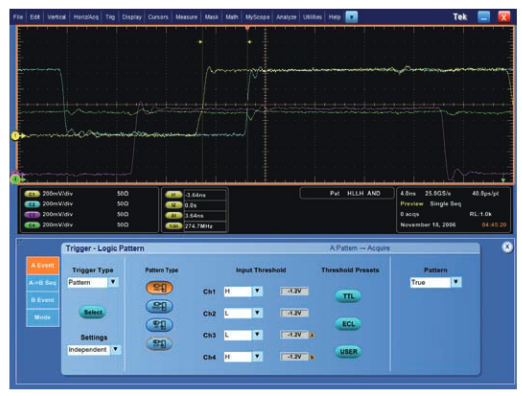Click the green C4 channel badge
This screenshot has height=396, width=522.
click(x=32, y=225)
